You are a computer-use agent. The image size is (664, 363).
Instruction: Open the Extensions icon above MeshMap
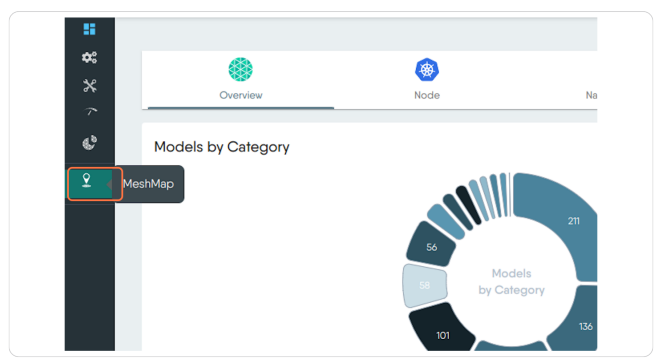click(x=89, y=143)
